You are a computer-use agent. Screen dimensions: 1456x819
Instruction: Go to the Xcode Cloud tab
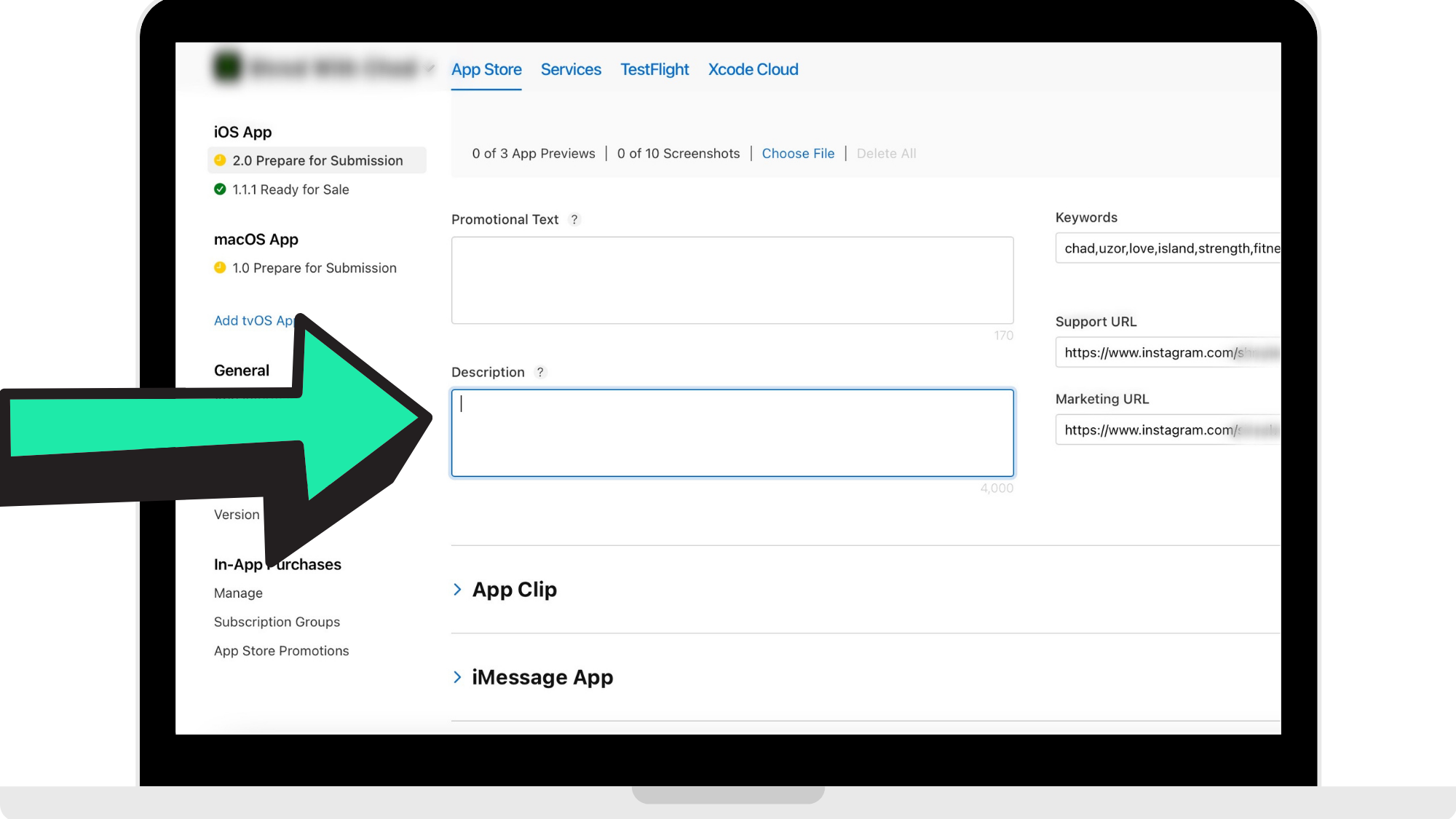[x=753, y=69]
